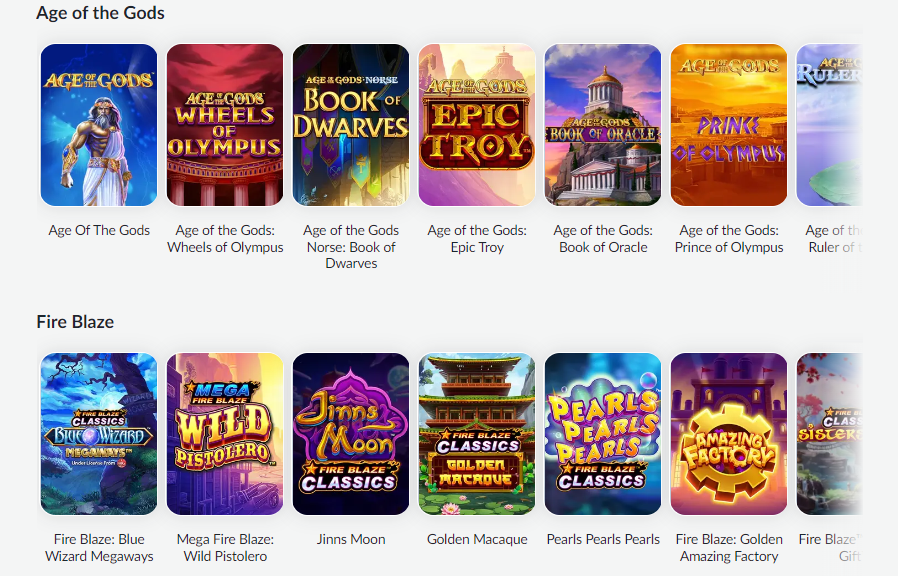Open the Age Of The Gods game thumbnail
The width and height of the screenshot is (898, 576).
coord(99,125)
